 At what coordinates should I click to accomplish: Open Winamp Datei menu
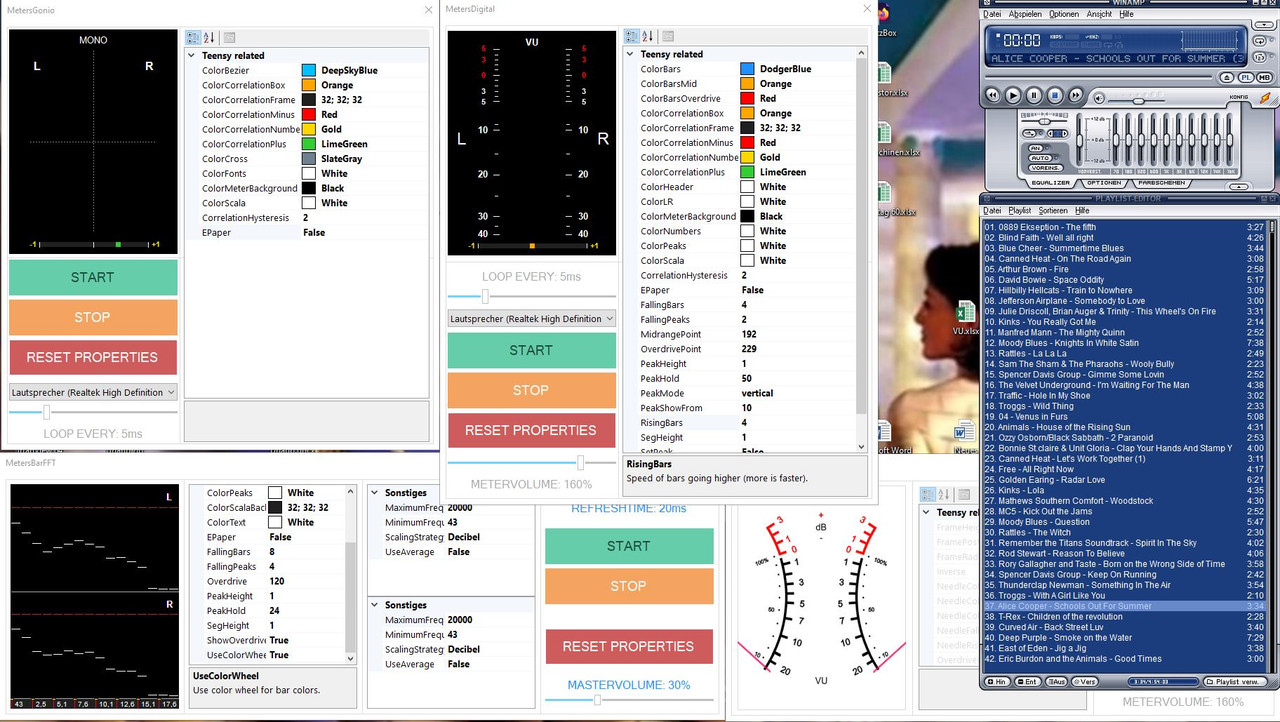point(992,14)
